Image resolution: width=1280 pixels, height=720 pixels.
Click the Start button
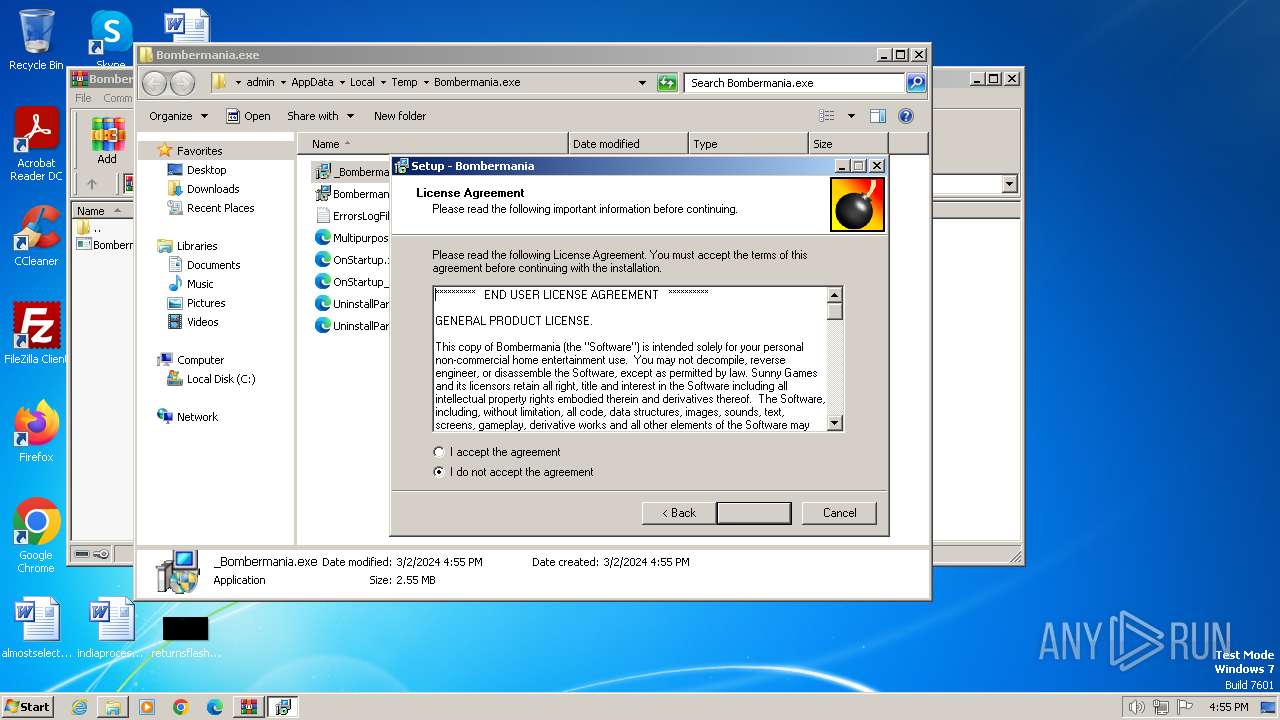coord(27,707)
